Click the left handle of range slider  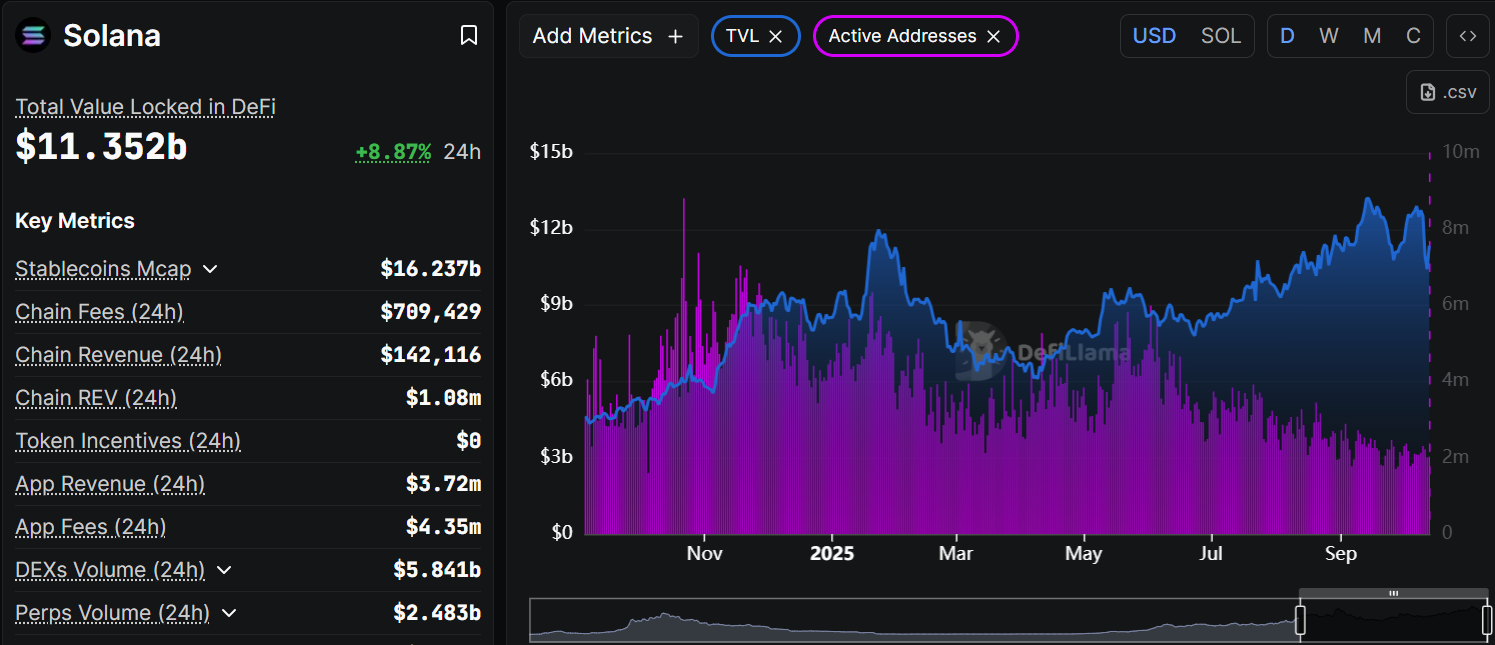tap(1300, 620)
